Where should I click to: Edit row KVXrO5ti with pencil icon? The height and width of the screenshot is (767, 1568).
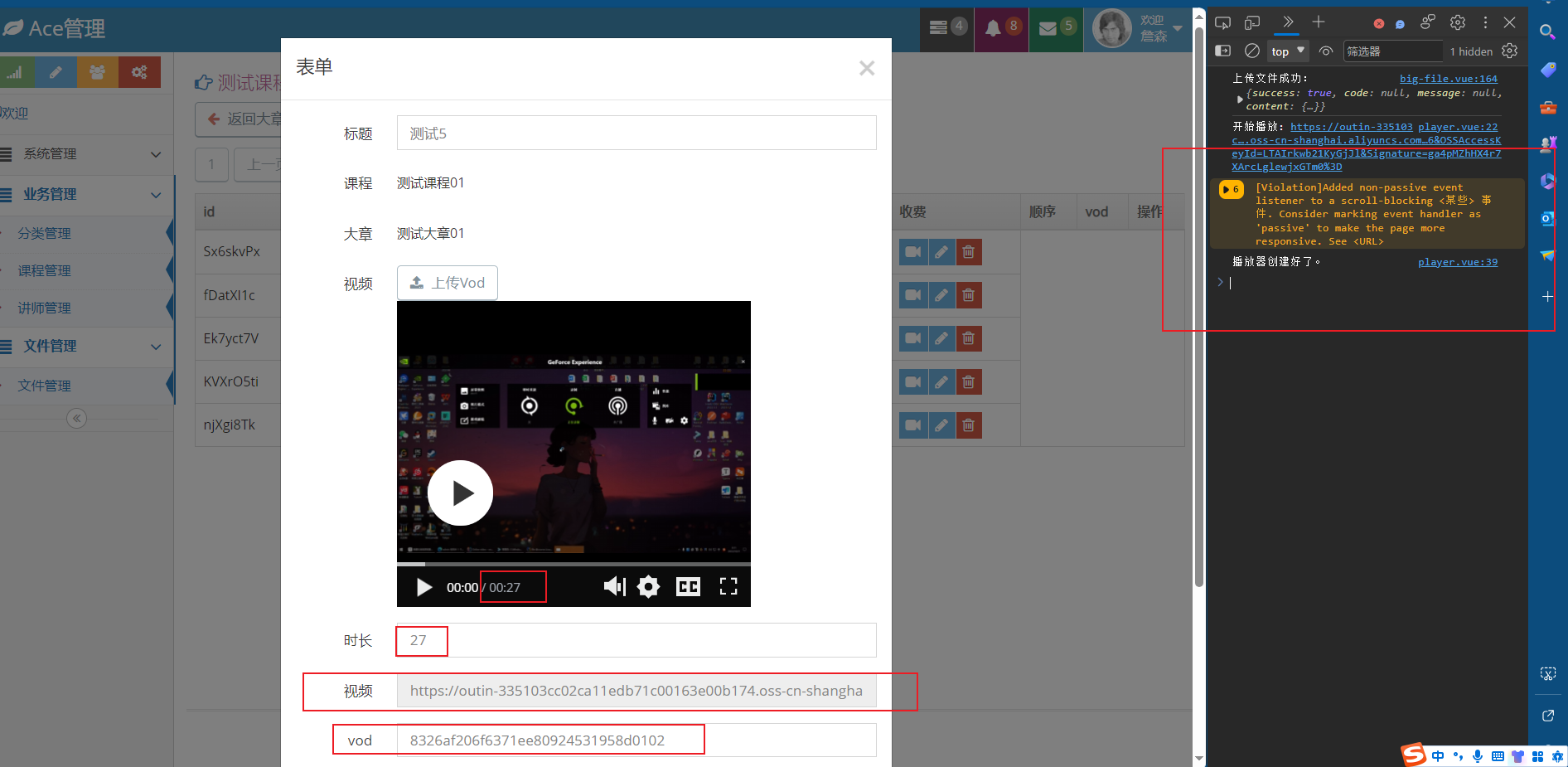click(941, 382)
